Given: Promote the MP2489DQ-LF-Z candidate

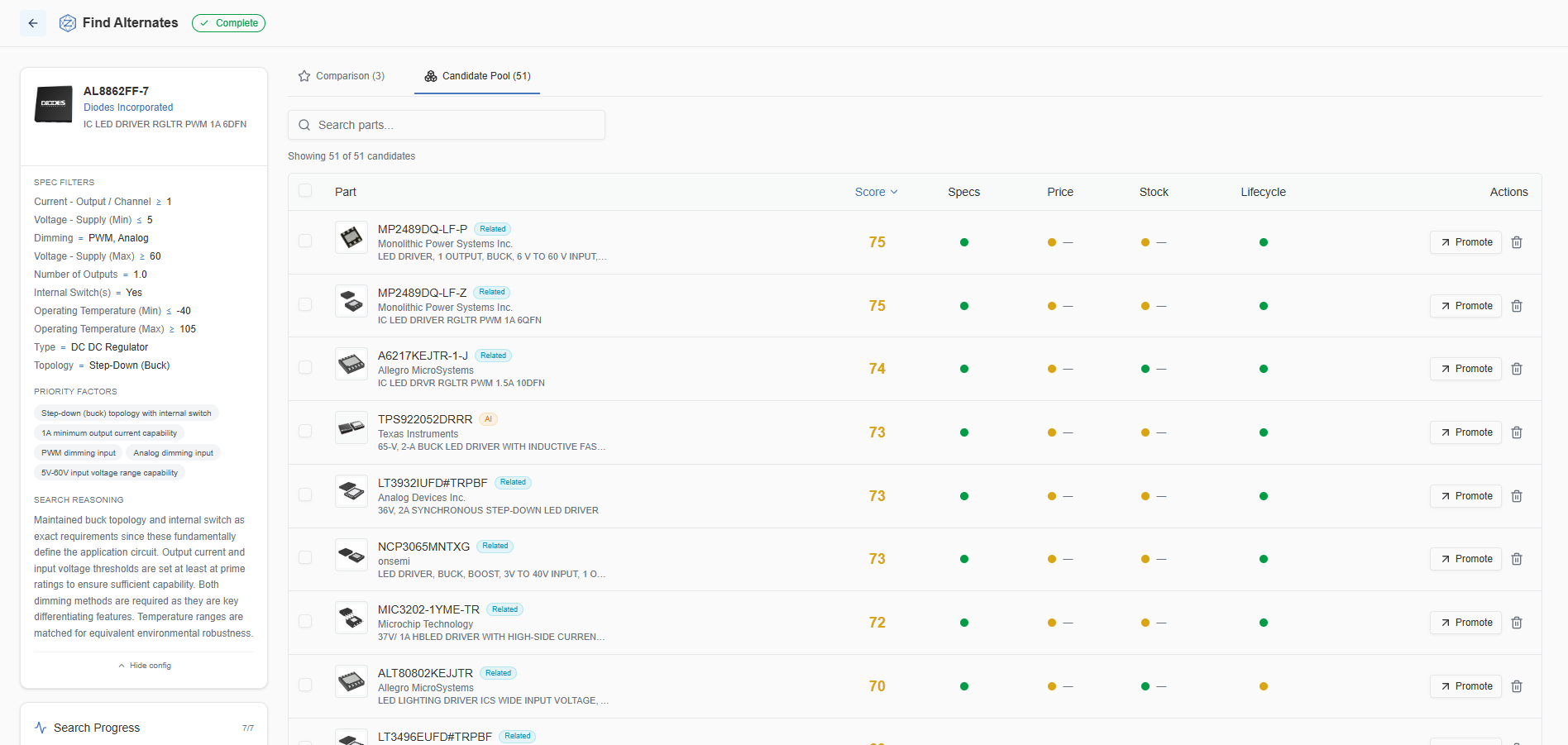Looking at the screenshot, I should pos(1465,306).
